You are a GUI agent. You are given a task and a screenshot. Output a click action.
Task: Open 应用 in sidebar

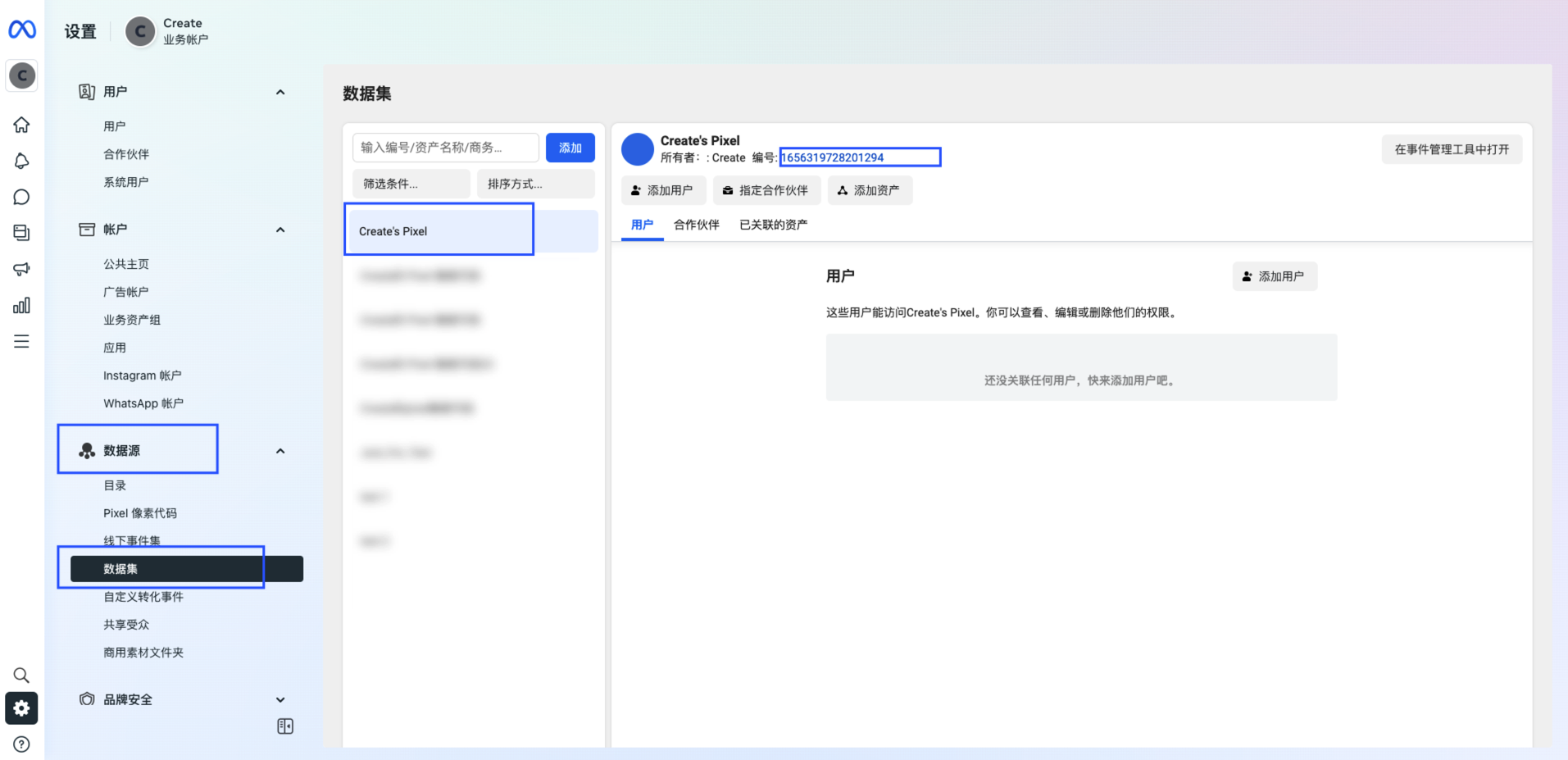tap(115, 348)
